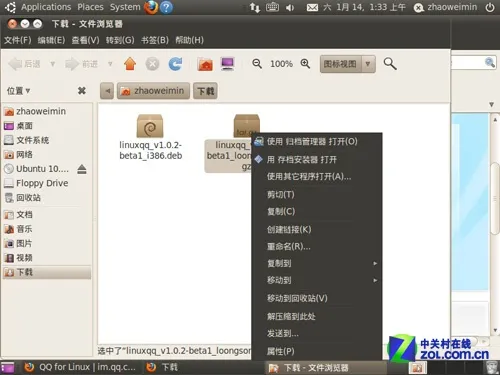Click the Stop loading icon

point(152,64)
